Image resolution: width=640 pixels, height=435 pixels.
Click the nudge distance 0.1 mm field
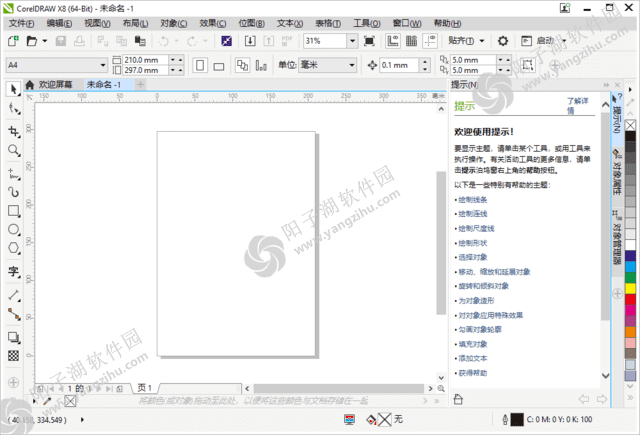(400, 65)
